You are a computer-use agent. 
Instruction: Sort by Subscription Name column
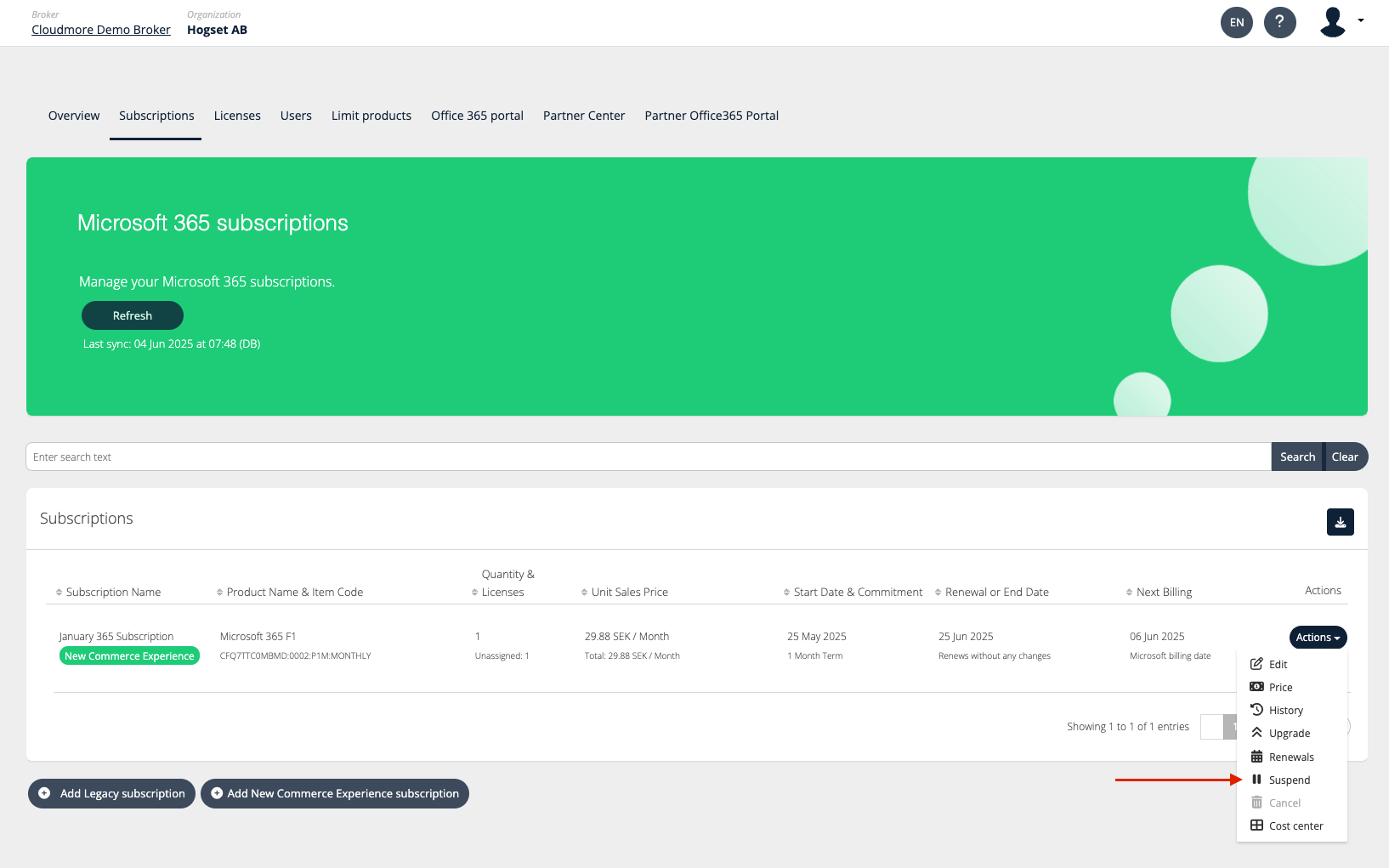tap(113, 593)
